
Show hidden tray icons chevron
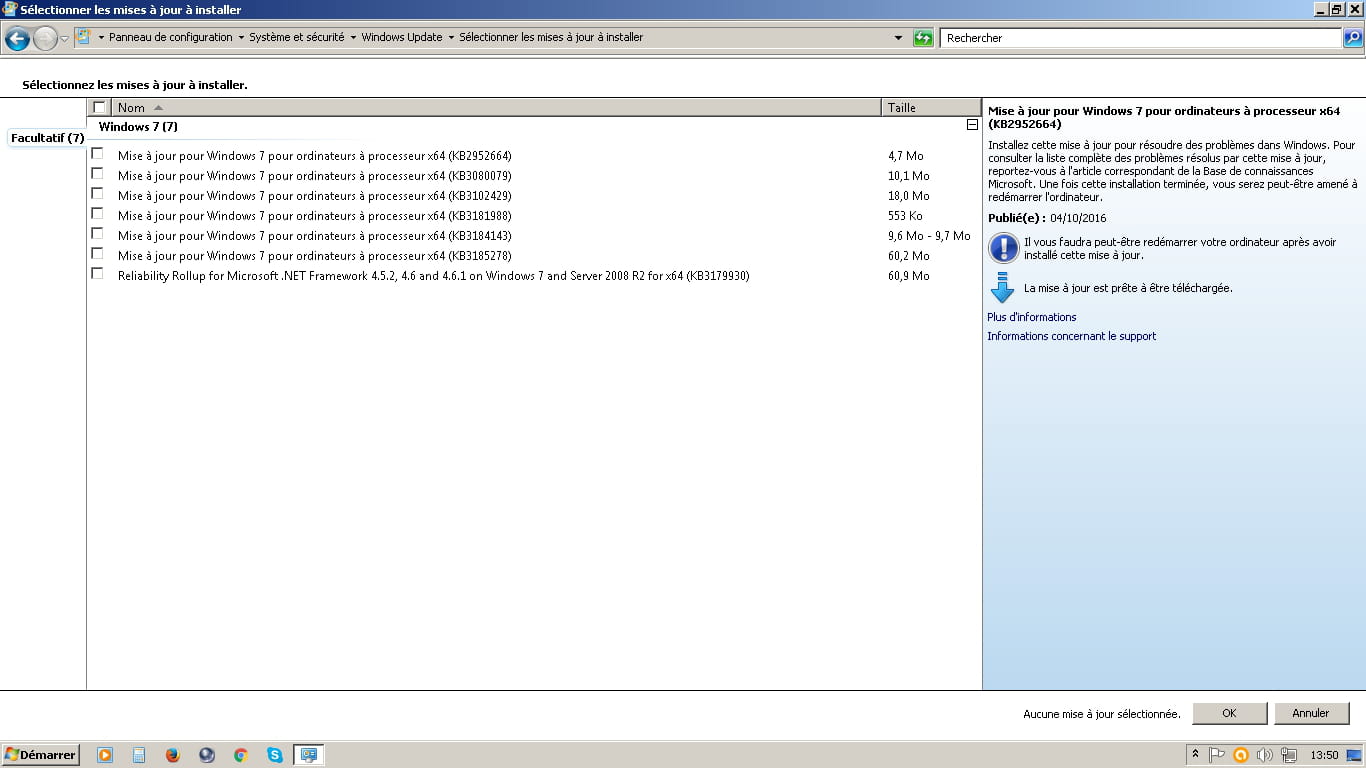(1195, 754)
